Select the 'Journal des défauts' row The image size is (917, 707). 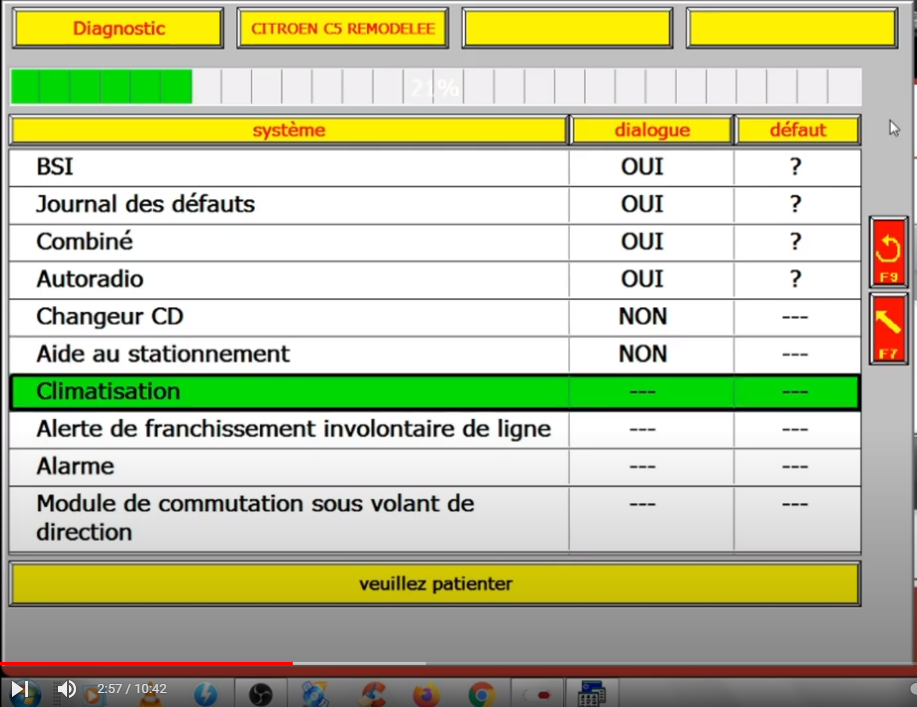coord(435,205)
